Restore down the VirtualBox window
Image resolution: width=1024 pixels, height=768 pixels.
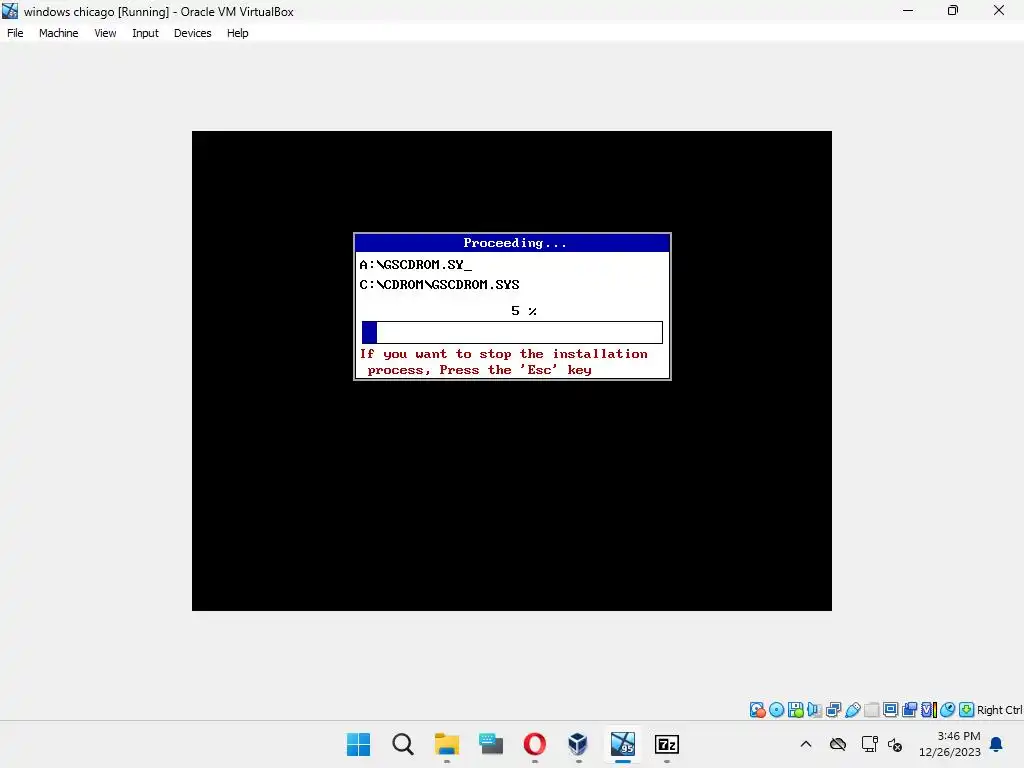coord(953,10)
